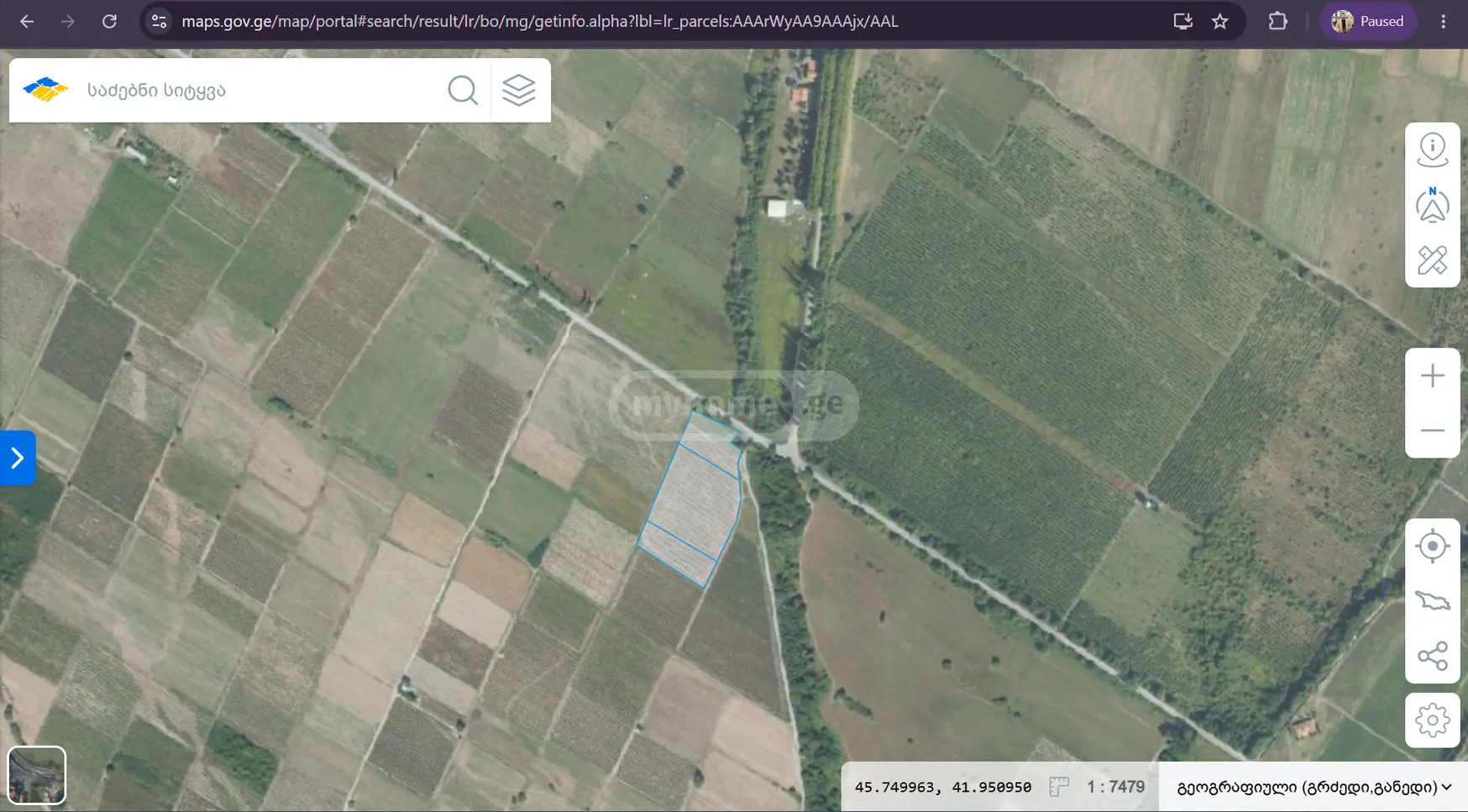Click the browser back arrow

point(27,22)
